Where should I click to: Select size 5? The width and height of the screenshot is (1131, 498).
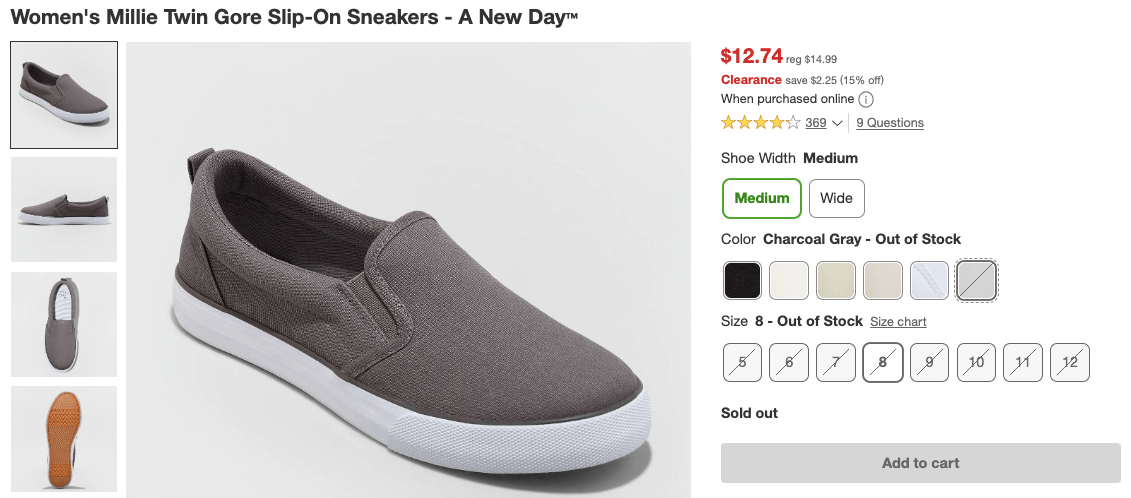pos(742,362)
